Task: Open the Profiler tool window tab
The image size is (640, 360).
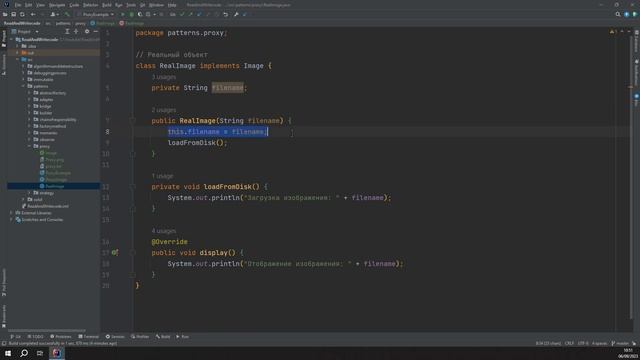Action: pos(140,337)
